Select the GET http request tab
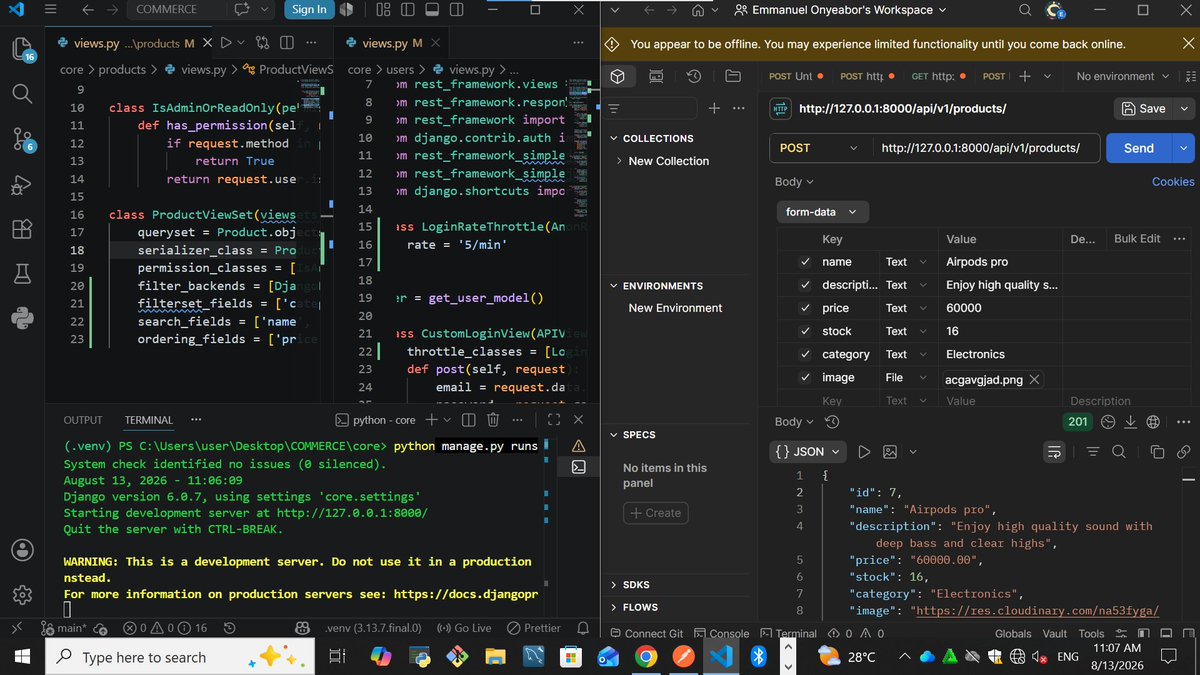Screen dimensions: 1200x675 (x=939, y=76)
